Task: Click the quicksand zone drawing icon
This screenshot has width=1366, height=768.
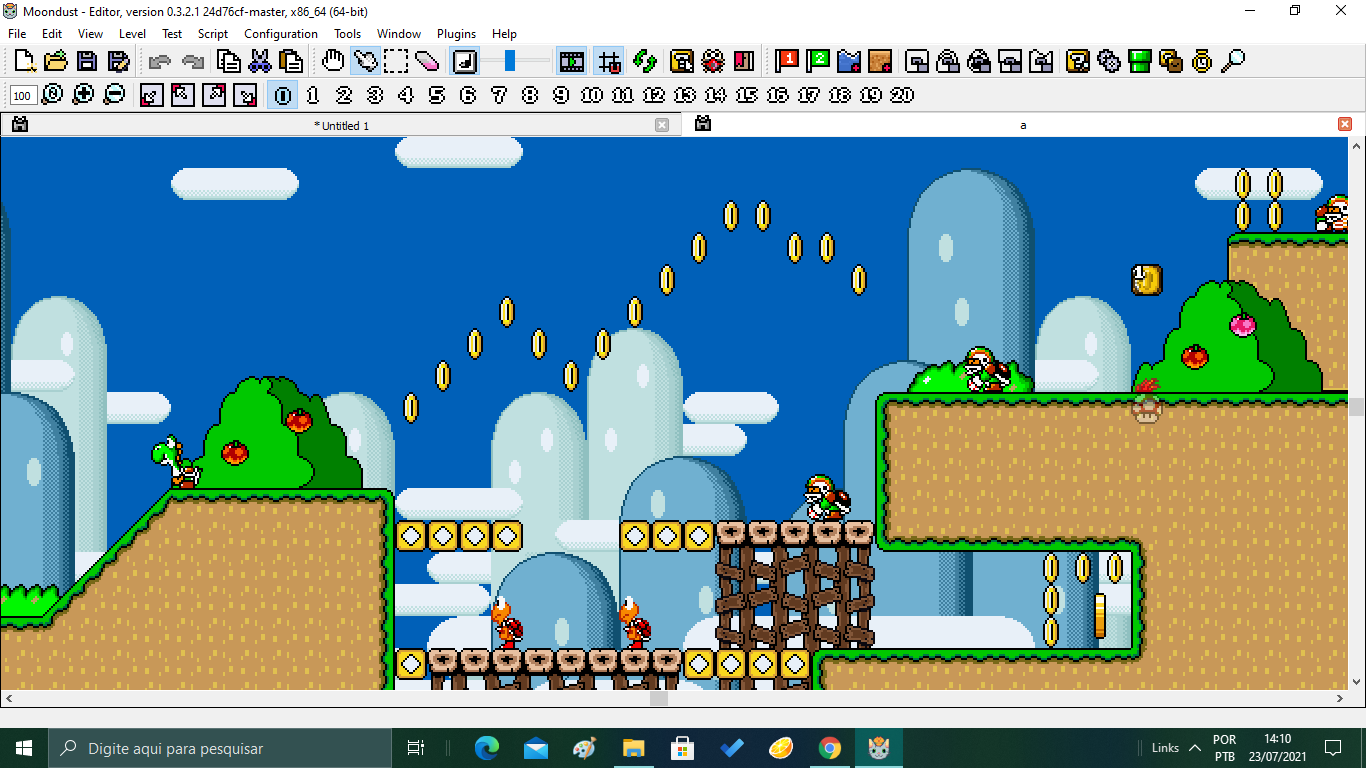Action: tap(880, 61)
